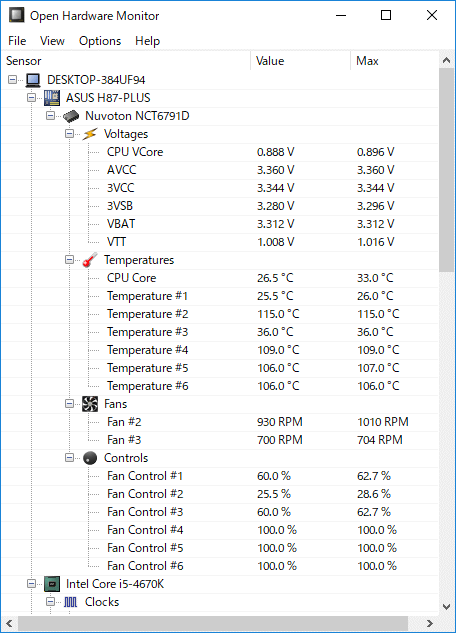The image size is (456, 633).
Task: Click the vertical scrollbar down arrow
Action: 446,606
